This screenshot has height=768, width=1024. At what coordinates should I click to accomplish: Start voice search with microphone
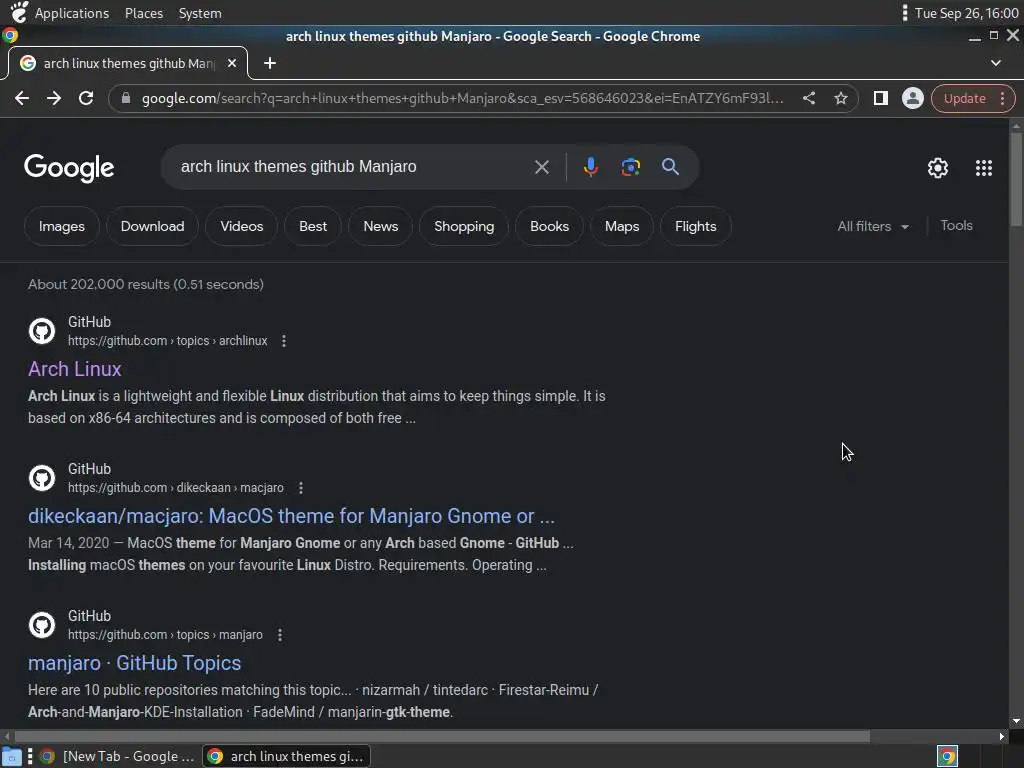click(590, 167)
